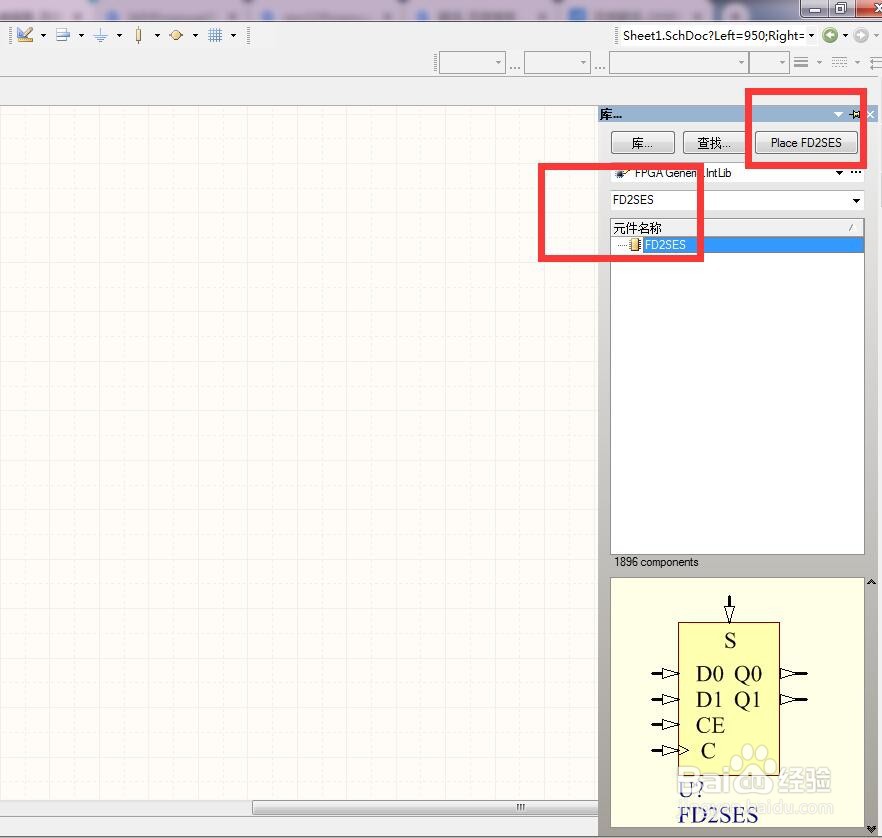Open the first empty formatting combo box
The width and height of the screenshot is (882, 838).
(x=472, y=62)
